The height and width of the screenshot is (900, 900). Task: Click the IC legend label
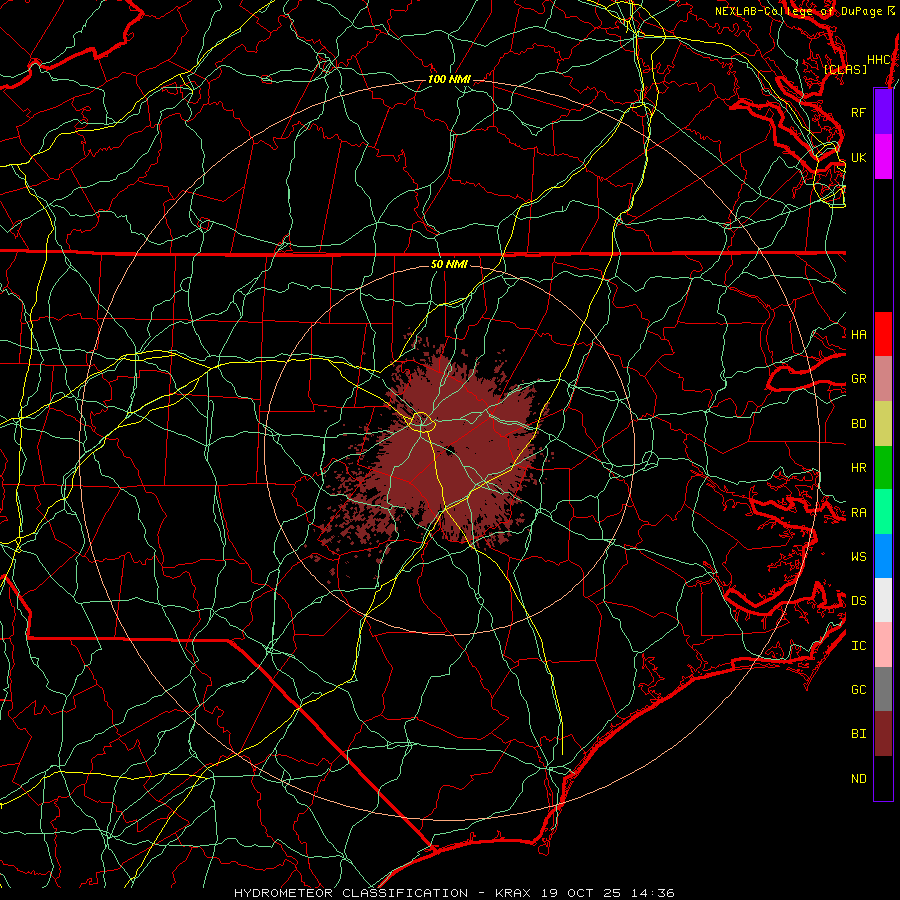858,646
